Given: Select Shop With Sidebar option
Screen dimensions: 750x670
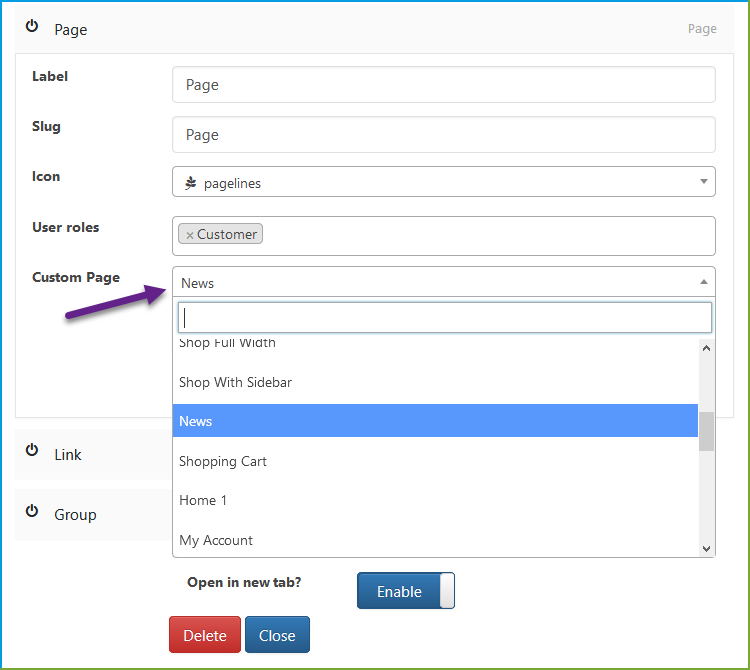Looking at the screenshot, I should 435,382.
